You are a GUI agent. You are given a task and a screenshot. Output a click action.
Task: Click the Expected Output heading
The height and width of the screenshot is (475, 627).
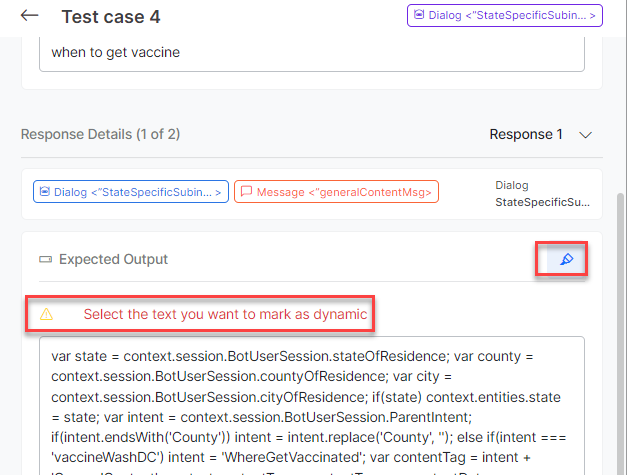tap(113, 259)
